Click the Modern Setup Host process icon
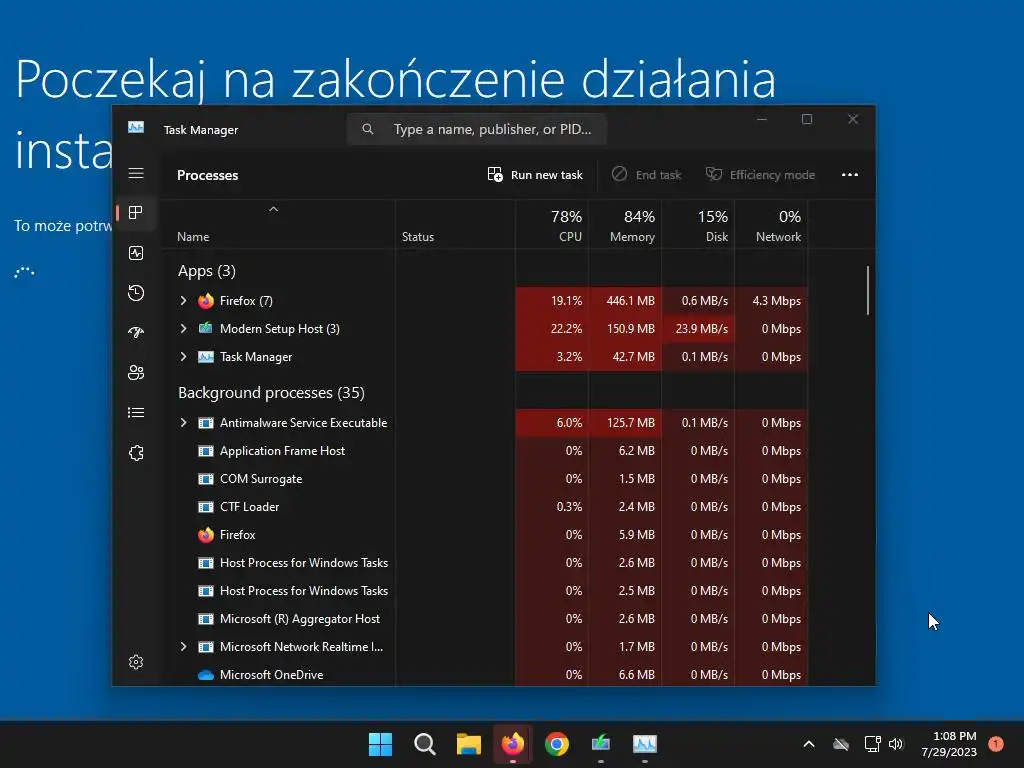The image size is (1024, 768). pos(206,328)
